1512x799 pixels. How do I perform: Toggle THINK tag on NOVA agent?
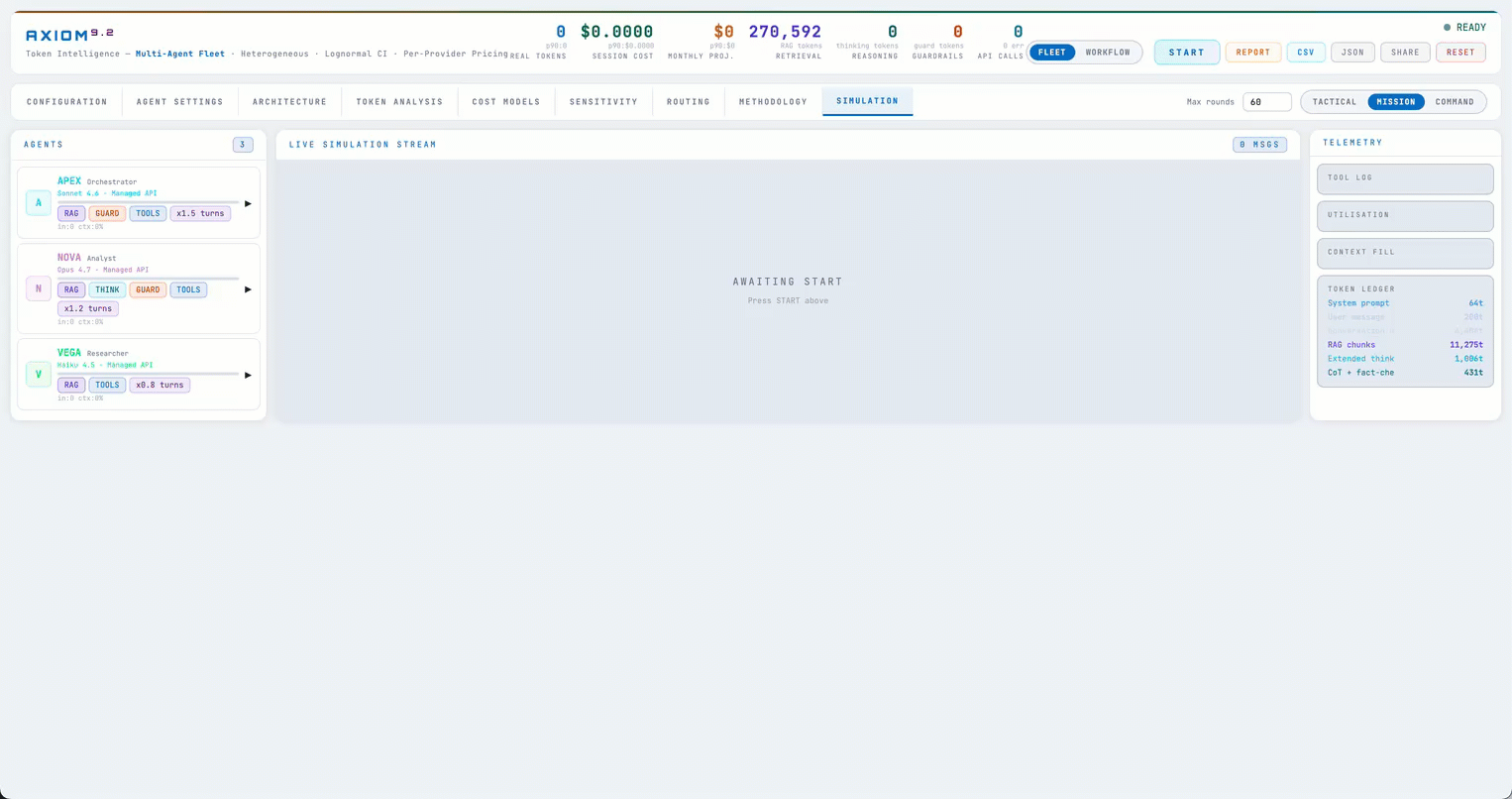pos(107,289)
